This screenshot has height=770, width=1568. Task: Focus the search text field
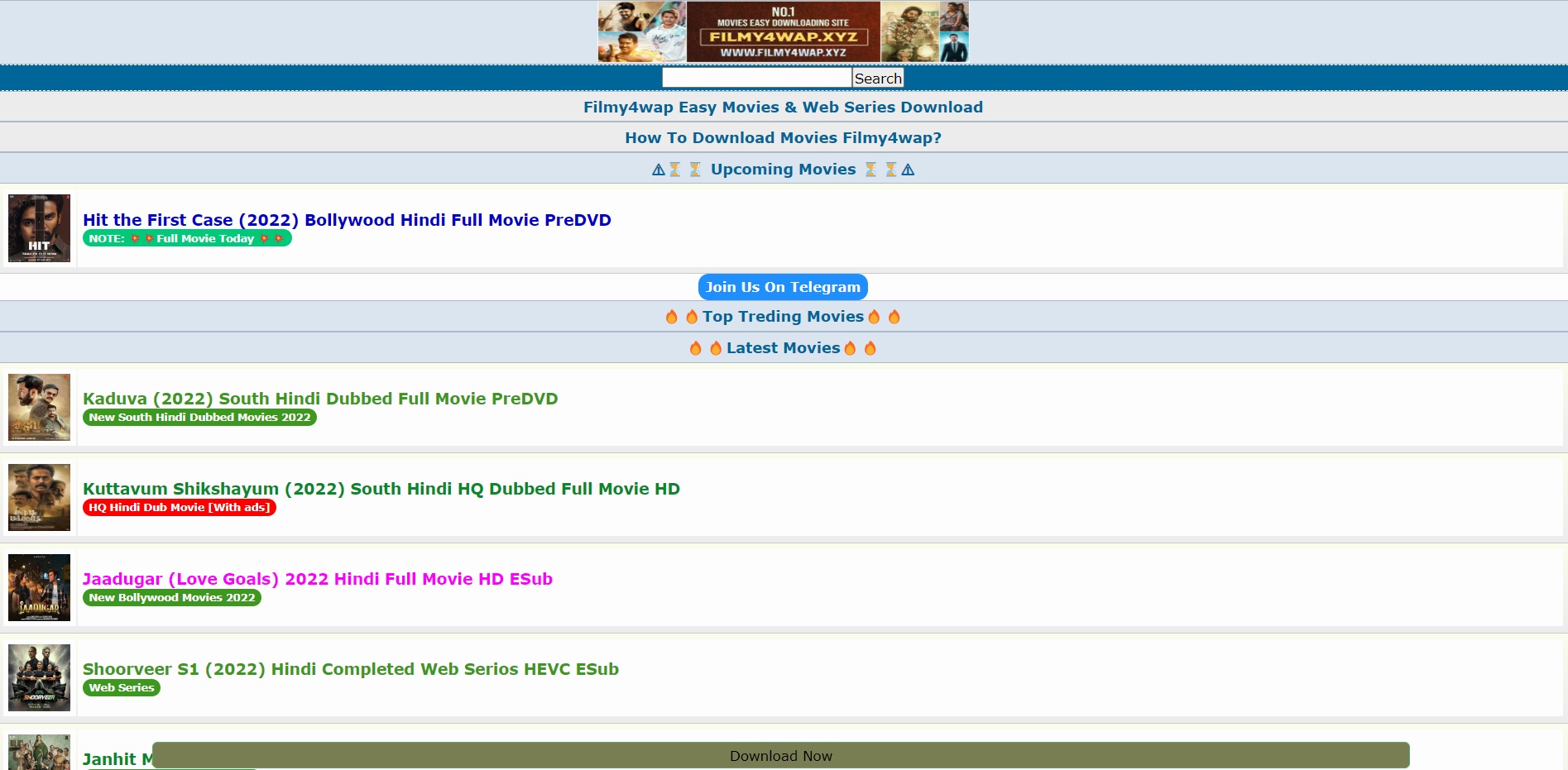coord(757,78)
